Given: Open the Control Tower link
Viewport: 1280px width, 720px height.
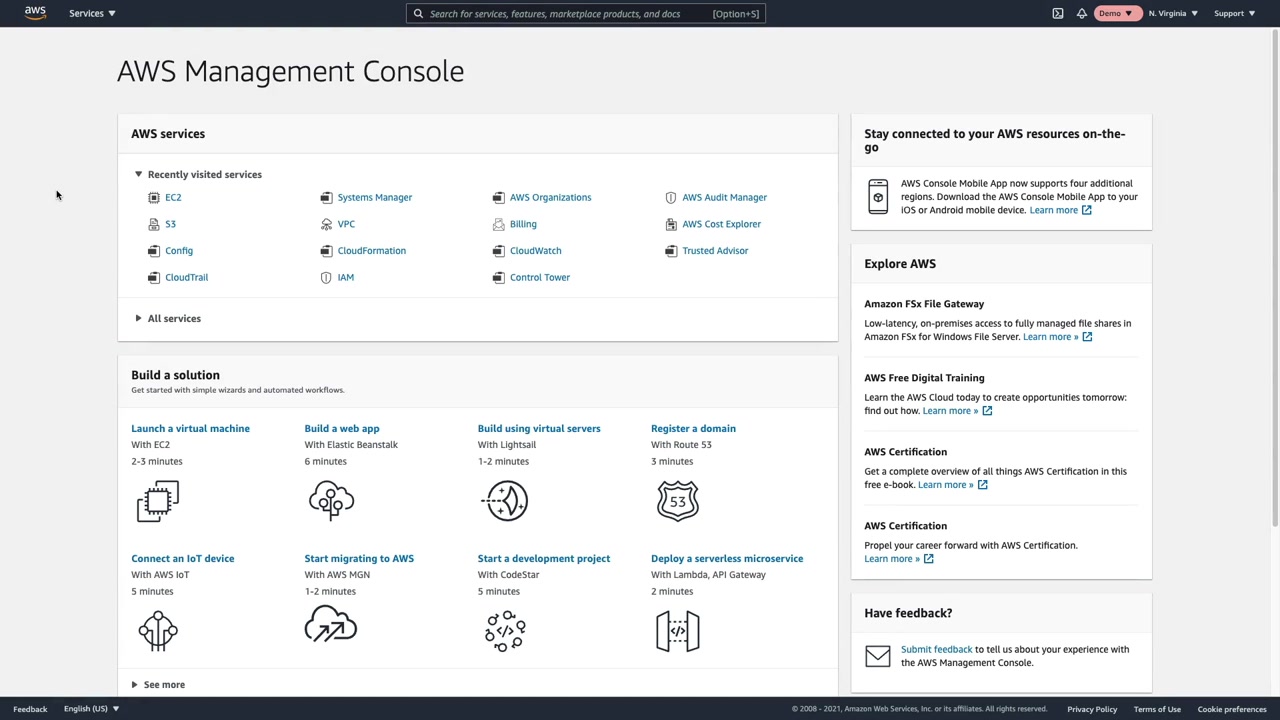Looking at the screenshot, I should 540,278.
